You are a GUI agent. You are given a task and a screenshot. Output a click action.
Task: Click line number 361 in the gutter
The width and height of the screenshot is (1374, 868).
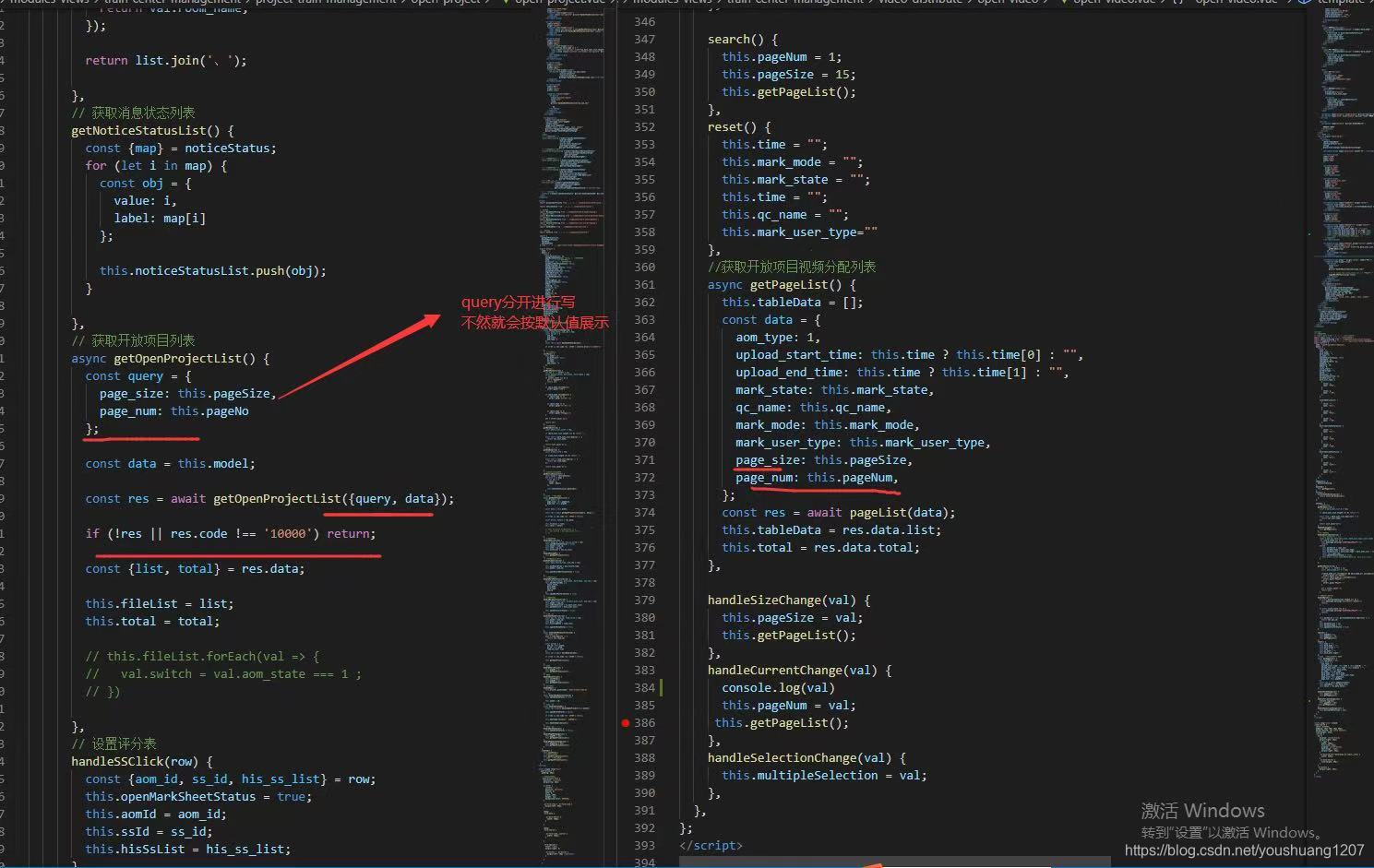pyautogui.click(x=644, y=285)
